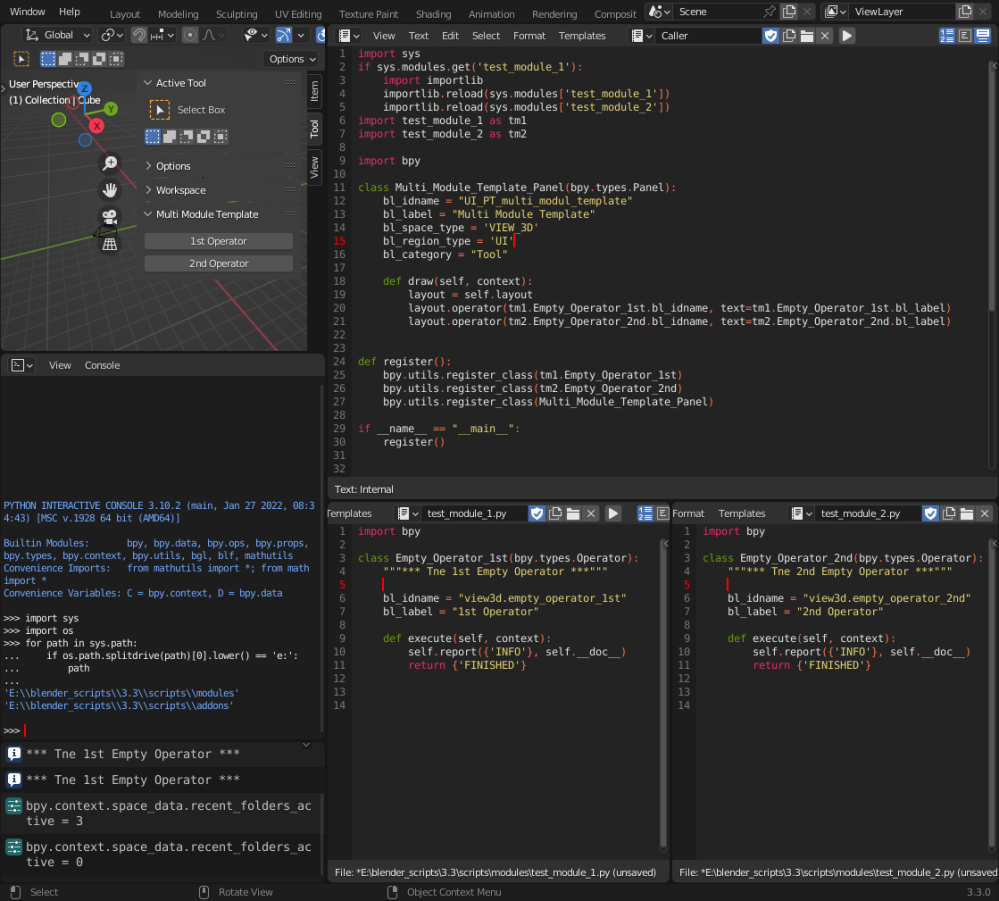Toggle proportional editing in the viewport header
The image size is (999, 901).
click(x=190, y=34)
